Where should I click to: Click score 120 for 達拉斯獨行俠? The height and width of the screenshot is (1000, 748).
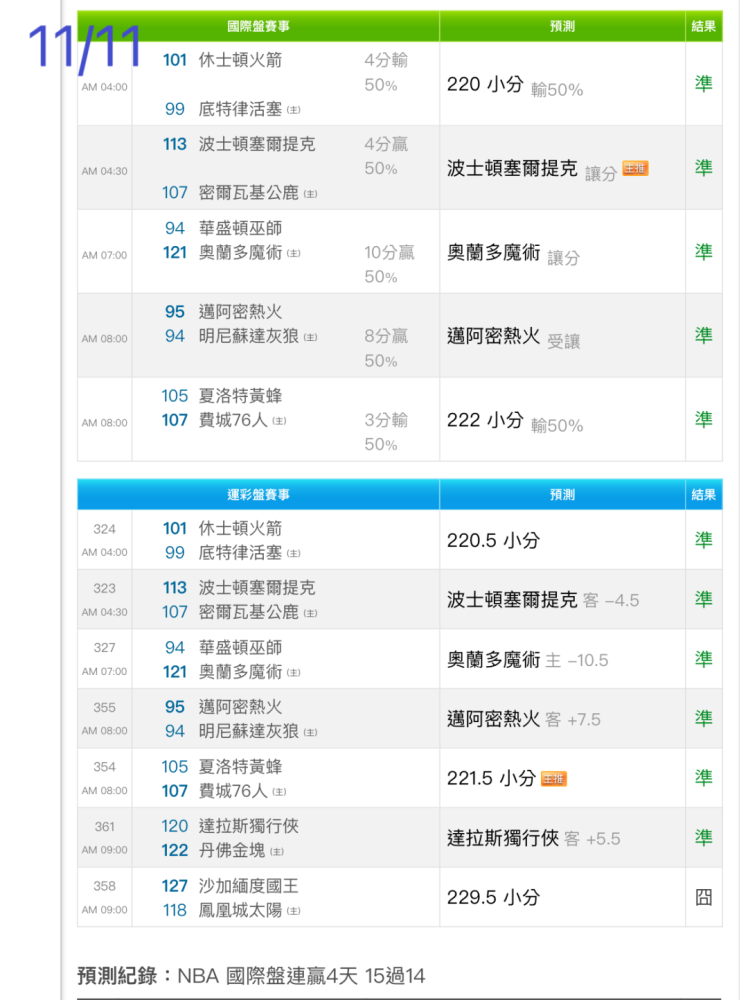[x=175, y=826]
